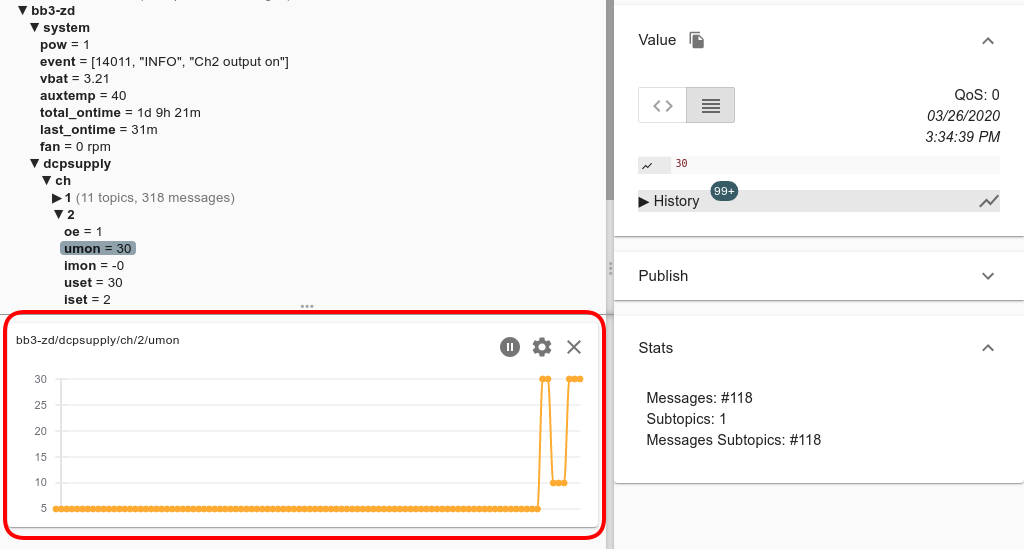
Task: Expand the History section
Action: tap(669, 201)
